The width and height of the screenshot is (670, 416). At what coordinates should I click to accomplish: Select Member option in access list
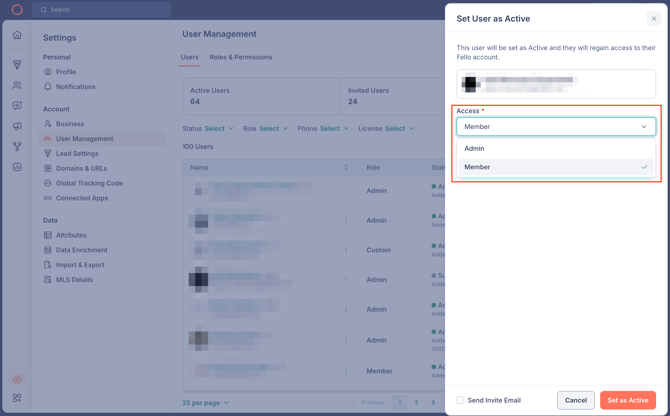tap(477, 167)
